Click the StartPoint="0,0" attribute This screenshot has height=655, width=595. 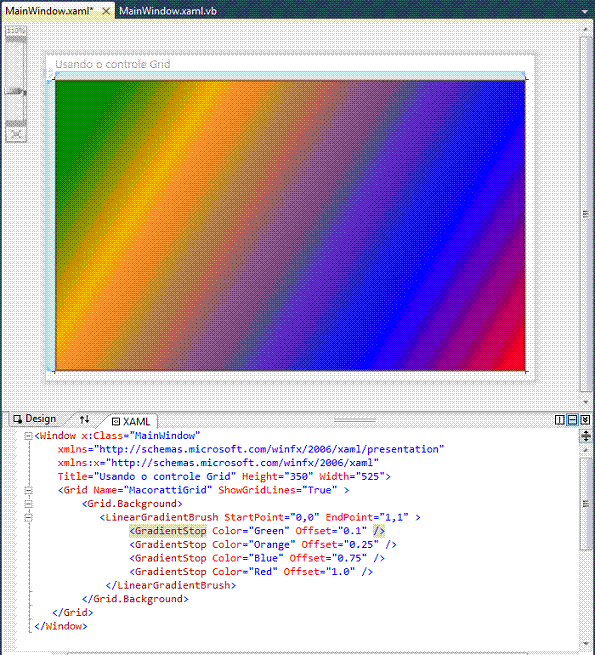272,517
